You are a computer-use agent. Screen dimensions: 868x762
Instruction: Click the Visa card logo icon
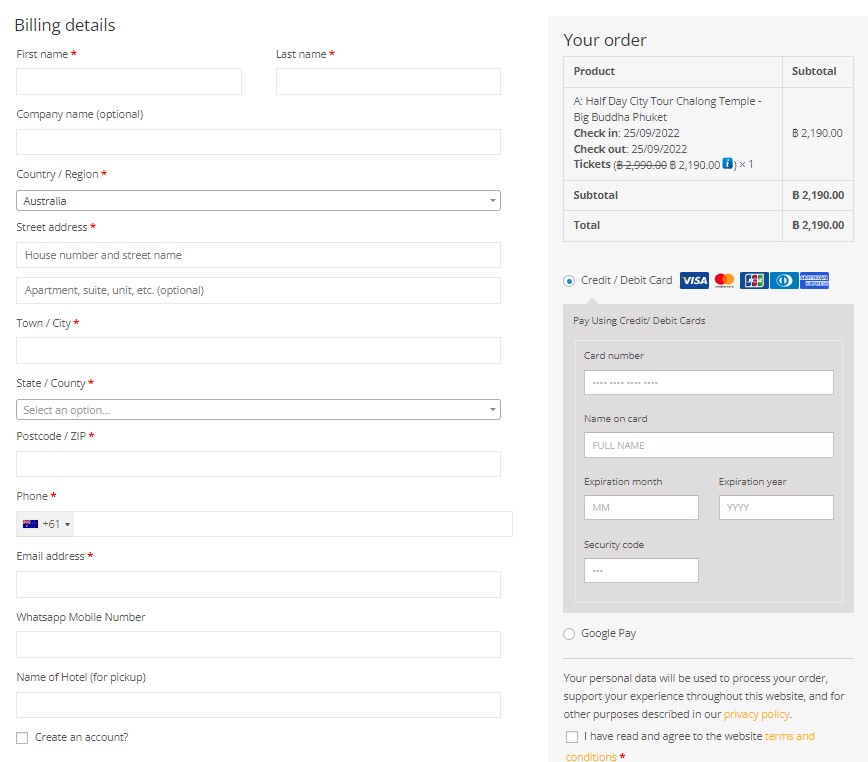tap(694, 281)
